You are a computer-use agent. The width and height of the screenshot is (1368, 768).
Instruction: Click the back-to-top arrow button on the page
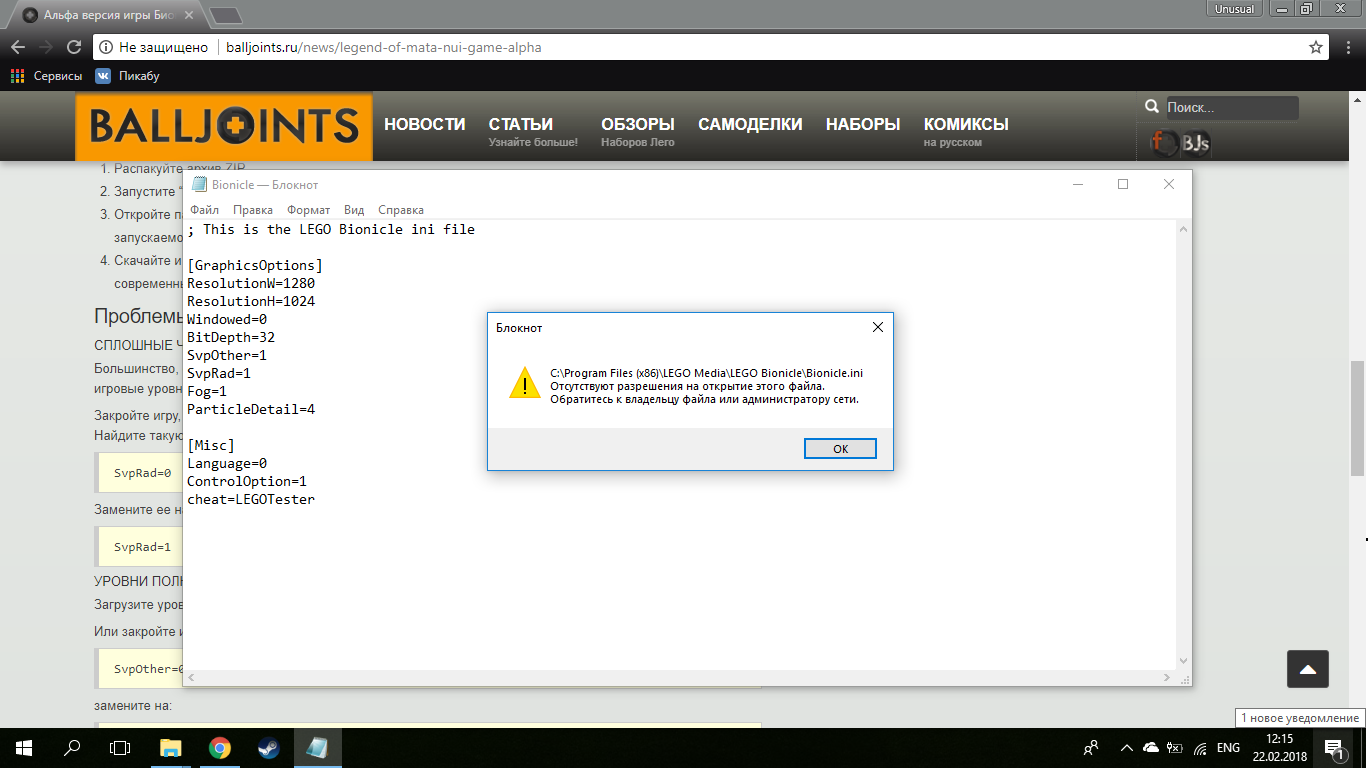coord(1308,669)
